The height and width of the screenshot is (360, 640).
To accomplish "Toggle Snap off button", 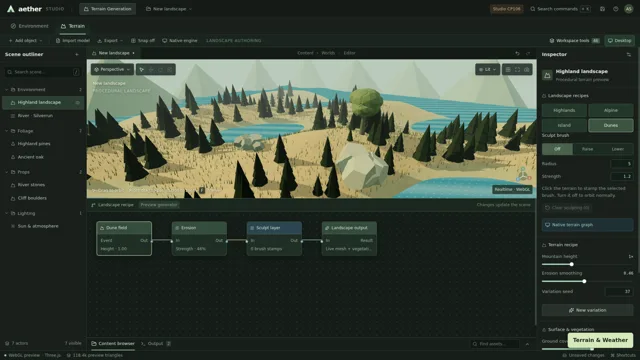I will pyautogui.click(x=142, y=40).
